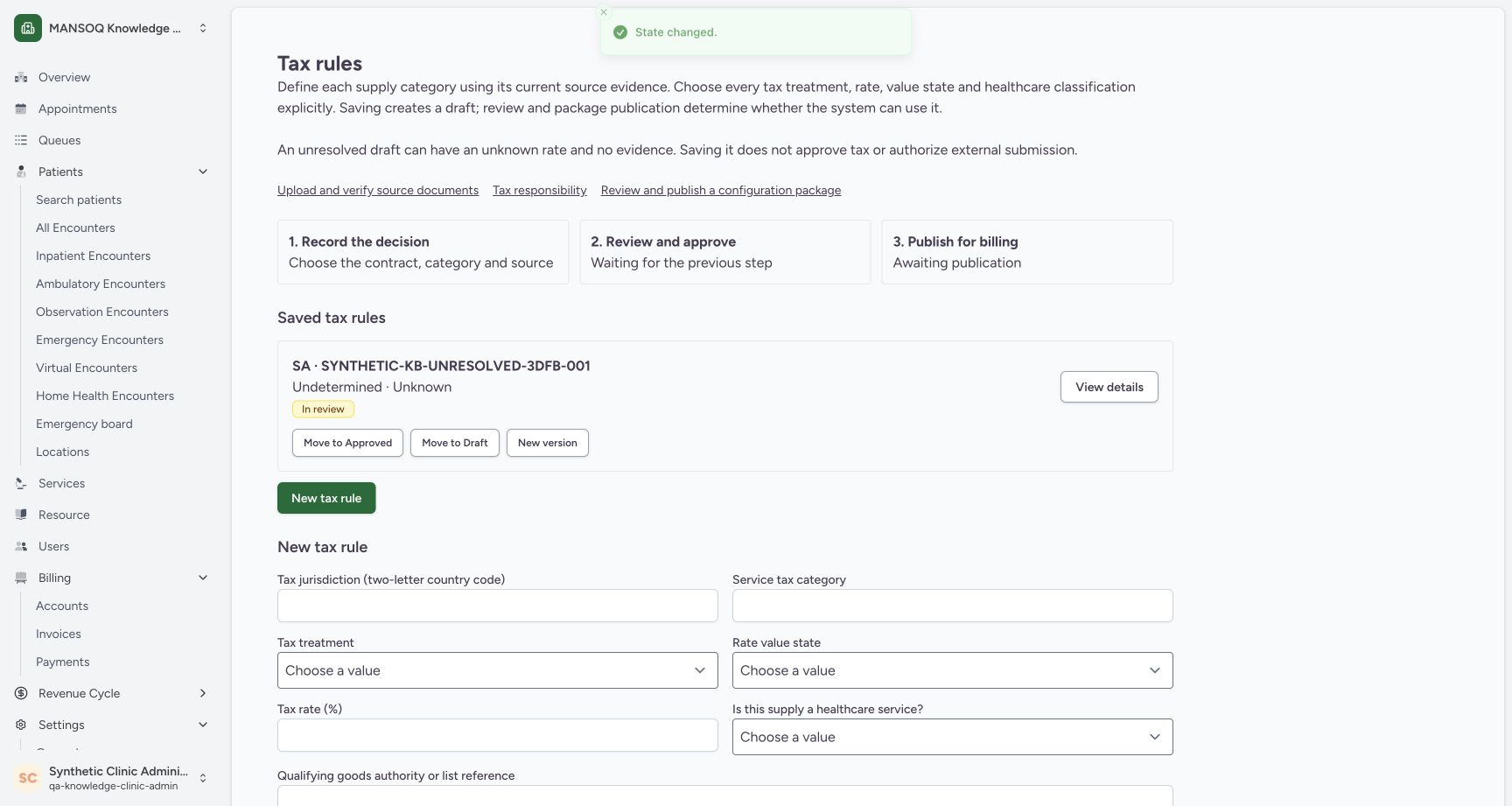Click the Users group icon
1512x806 pixels.
(x=21, y=546)
